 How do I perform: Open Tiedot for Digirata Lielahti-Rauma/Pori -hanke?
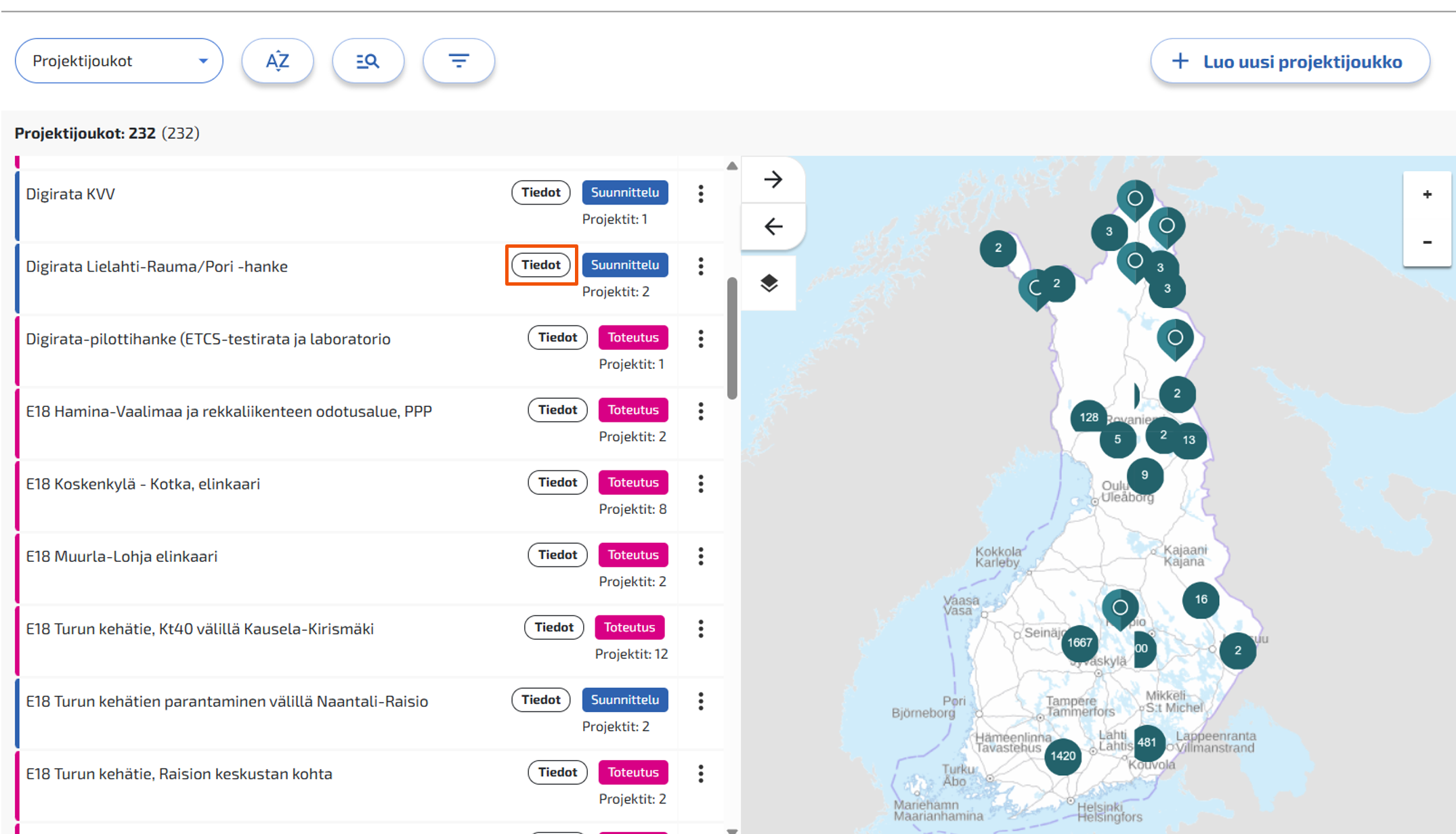point(541,265)
